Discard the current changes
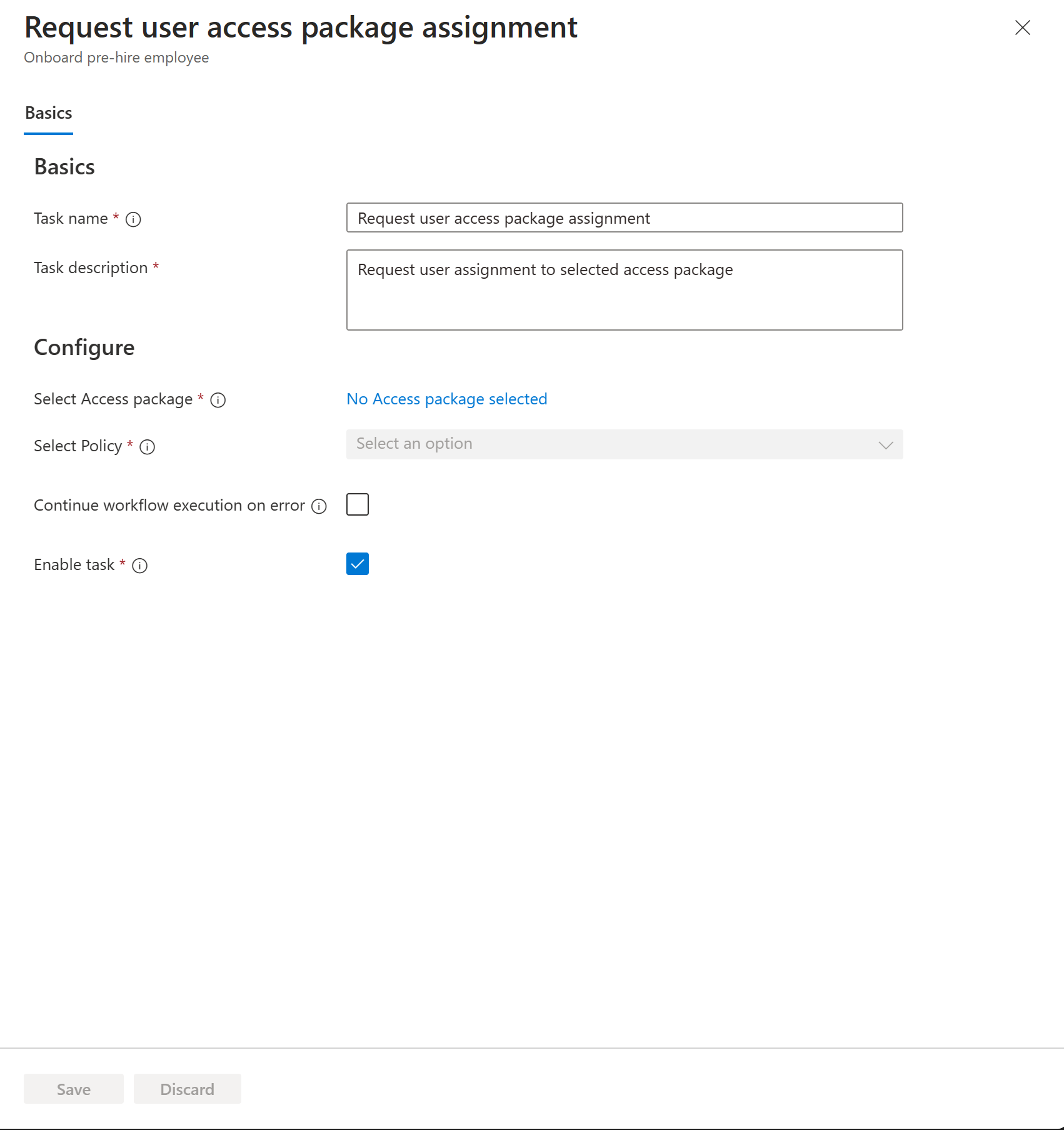The height and width of the screenshot is (1130, 1064). pos(187,1088)
